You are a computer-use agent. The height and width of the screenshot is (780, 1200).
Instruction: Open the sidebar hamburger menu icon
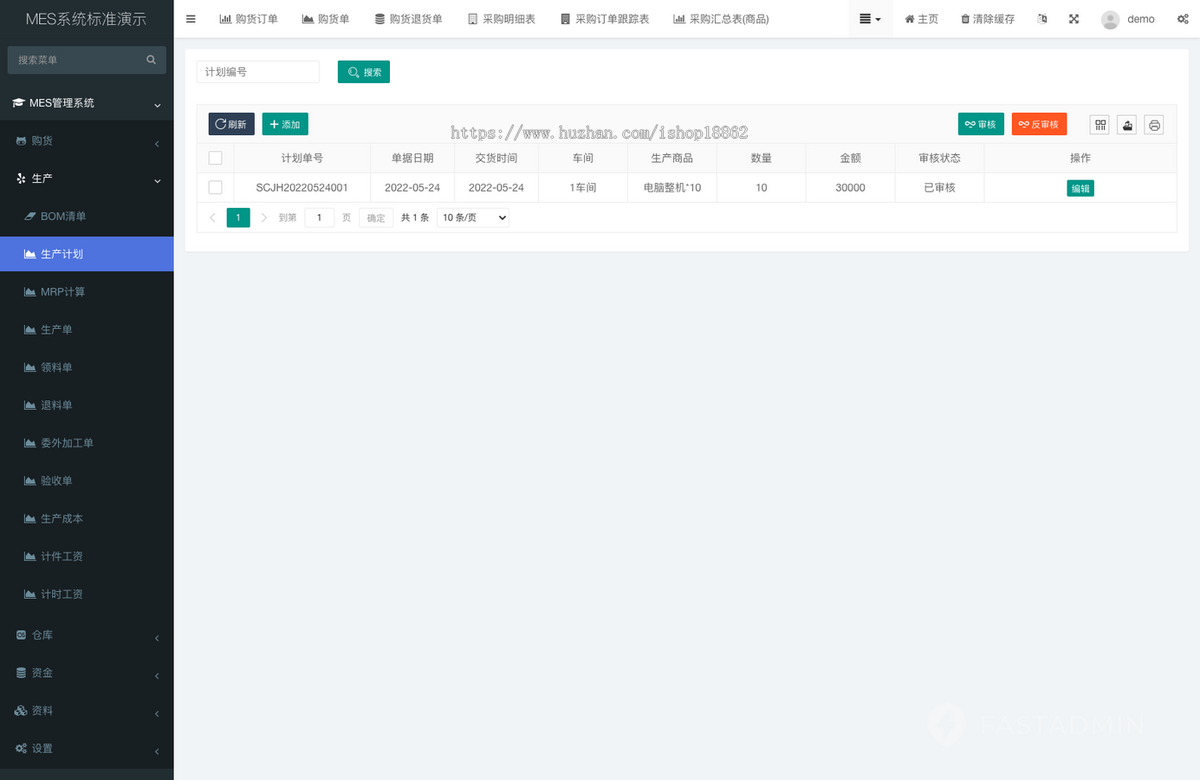(x=191, y=18)
